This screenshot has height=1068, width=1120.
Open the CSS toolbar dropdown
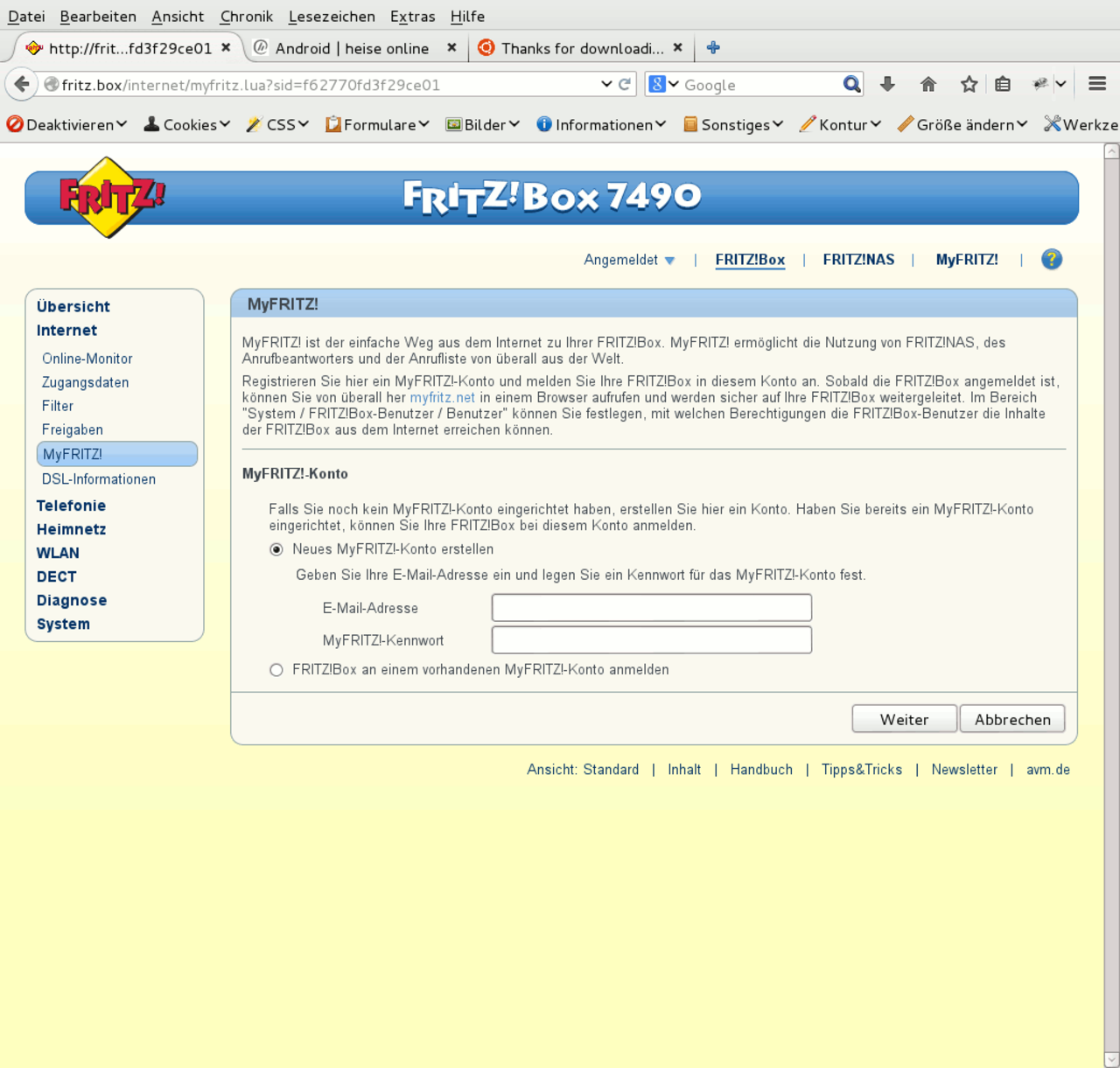tap(277, 124)
